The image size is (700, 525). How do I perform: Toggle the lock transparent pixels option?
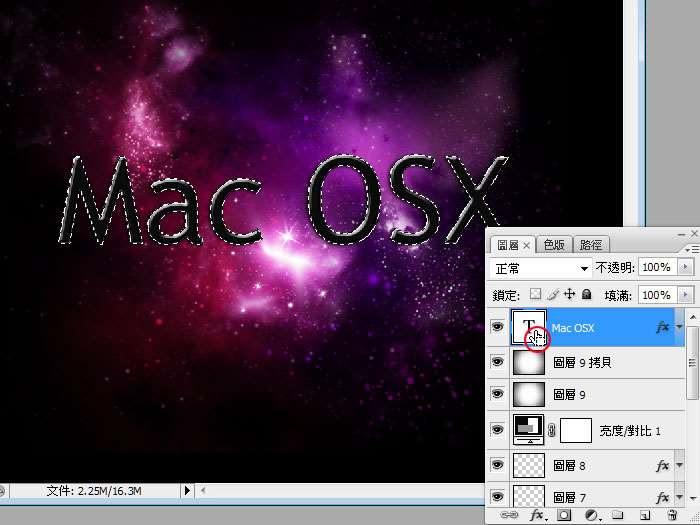pyautogui.click(x=535, y=295)
